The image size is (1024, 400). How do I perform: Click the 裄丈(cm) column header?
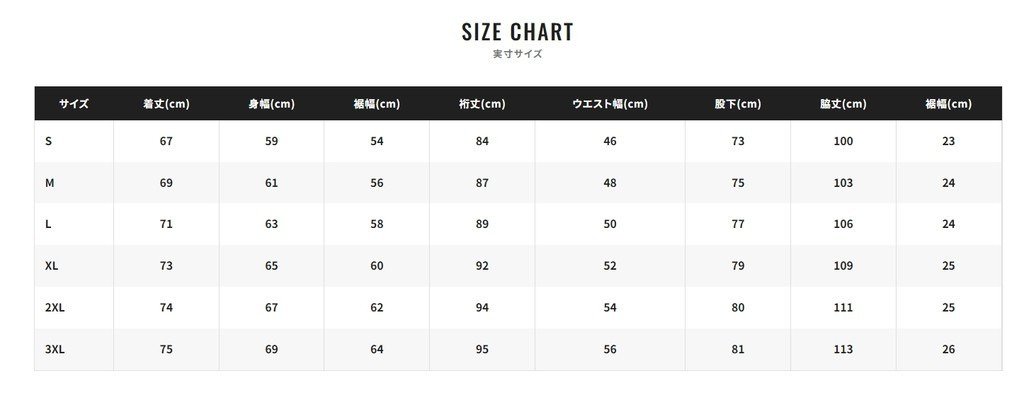click(482, 104)
